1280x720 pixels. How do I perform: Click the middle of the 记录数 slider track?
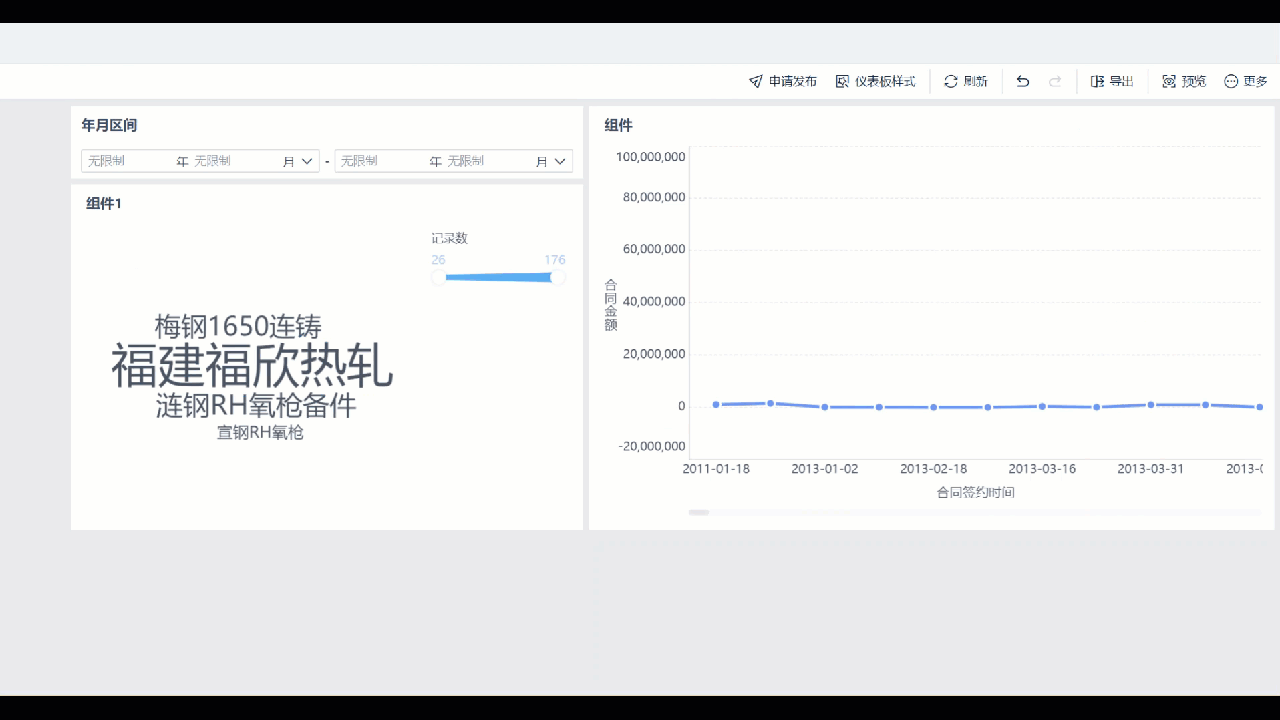(x=498, y=277)
